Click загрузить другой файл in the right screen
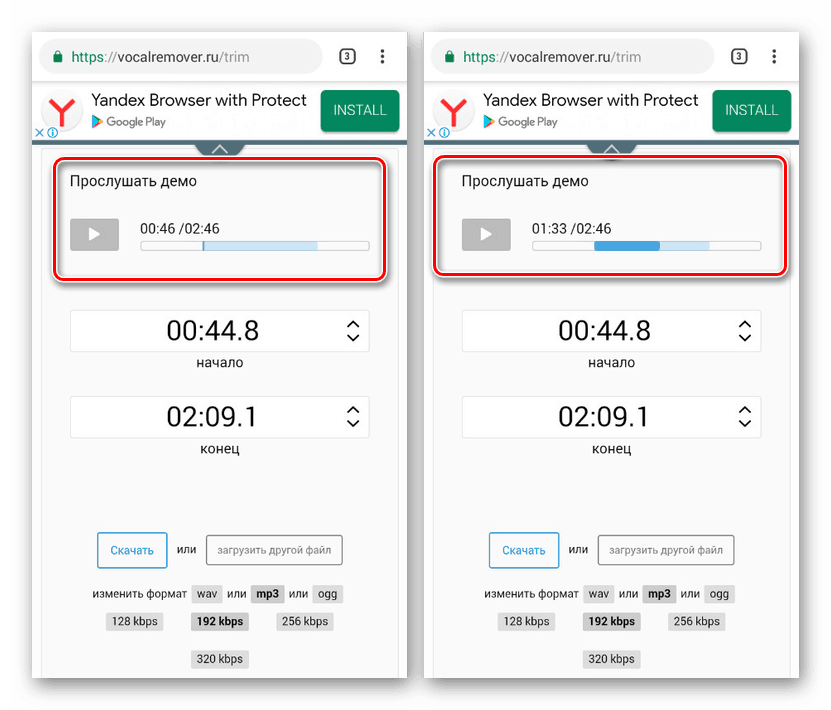 [x=666, y=551]
